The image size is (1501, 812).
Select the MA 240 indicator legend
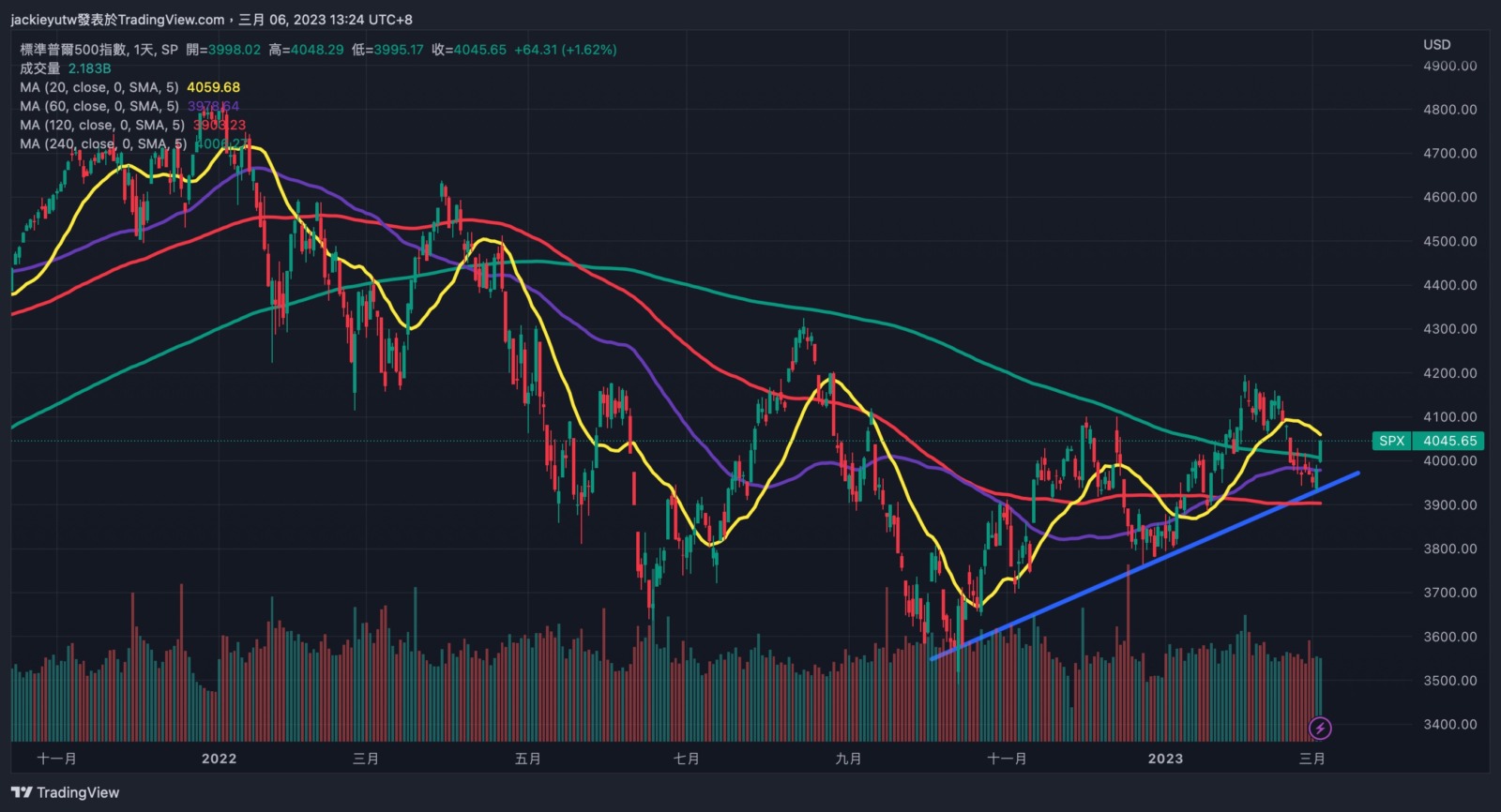click(103, 143)
